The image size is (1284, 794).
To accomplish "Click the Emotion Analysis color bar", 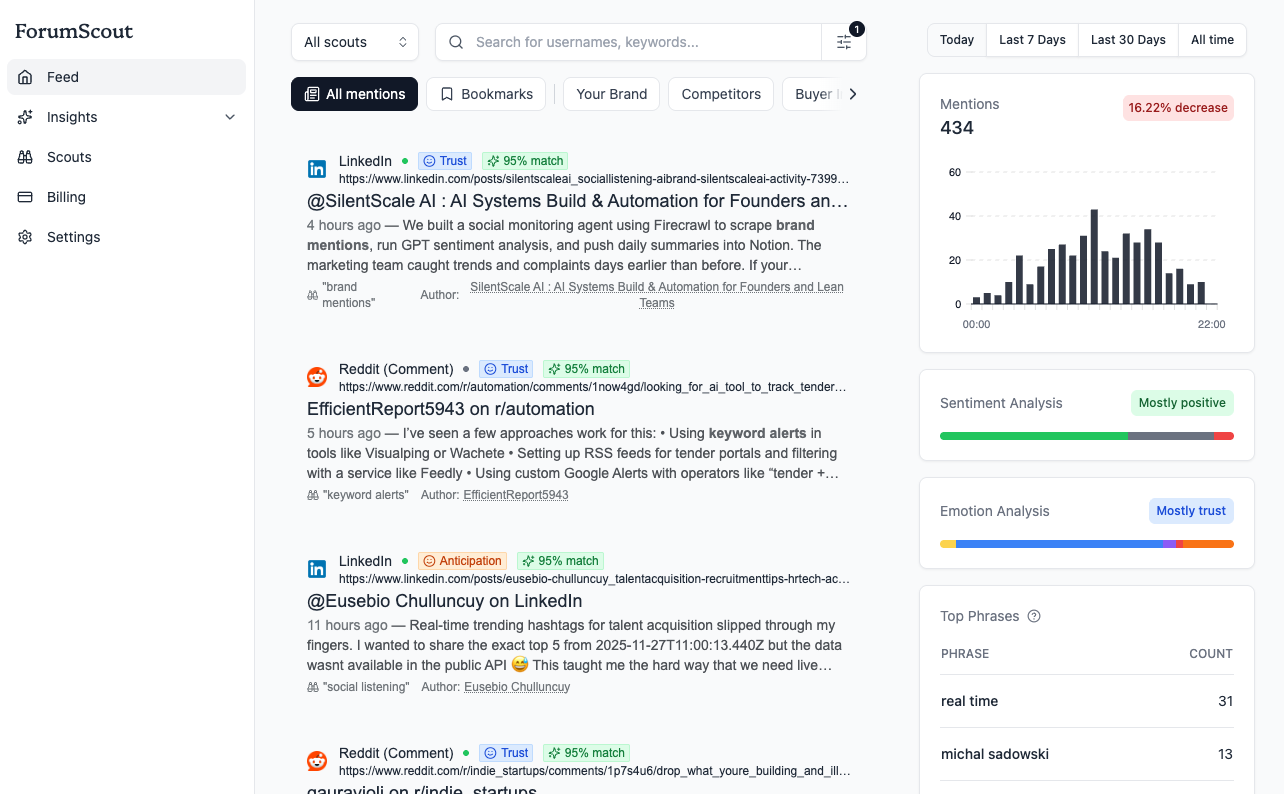I will 1087,543.
